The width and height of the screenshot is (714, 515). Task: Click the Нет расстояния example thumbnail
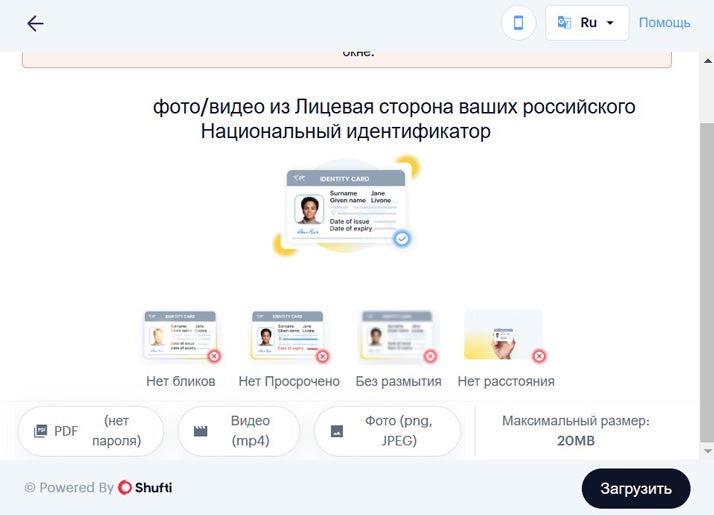(x=503, y=334)
